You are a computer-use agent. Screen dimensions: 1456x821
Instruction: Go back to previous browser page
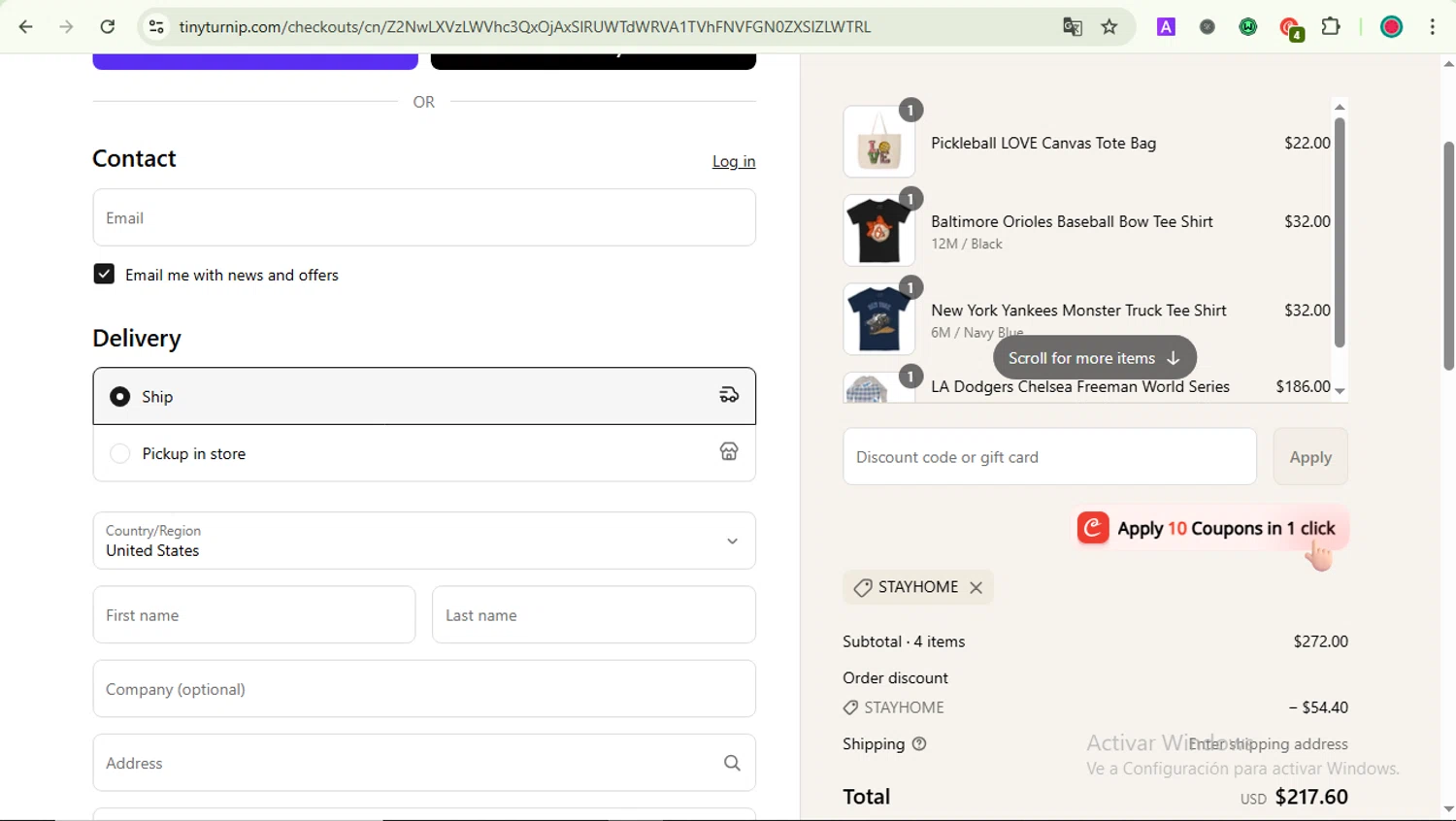tap(26, 27)
